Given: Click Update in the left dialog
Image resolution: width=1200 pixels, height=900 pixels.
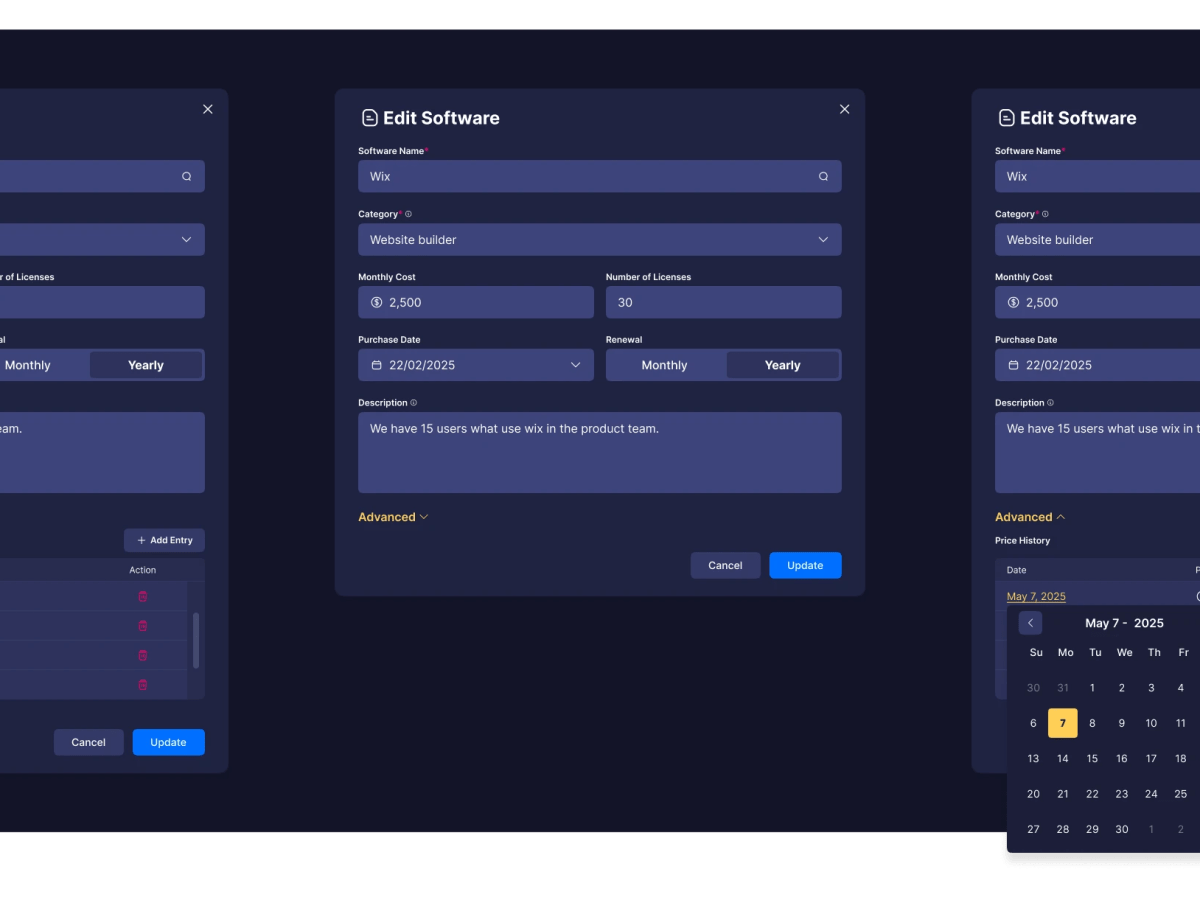Looking at the screenshot, I should click(x=168, y=742).
